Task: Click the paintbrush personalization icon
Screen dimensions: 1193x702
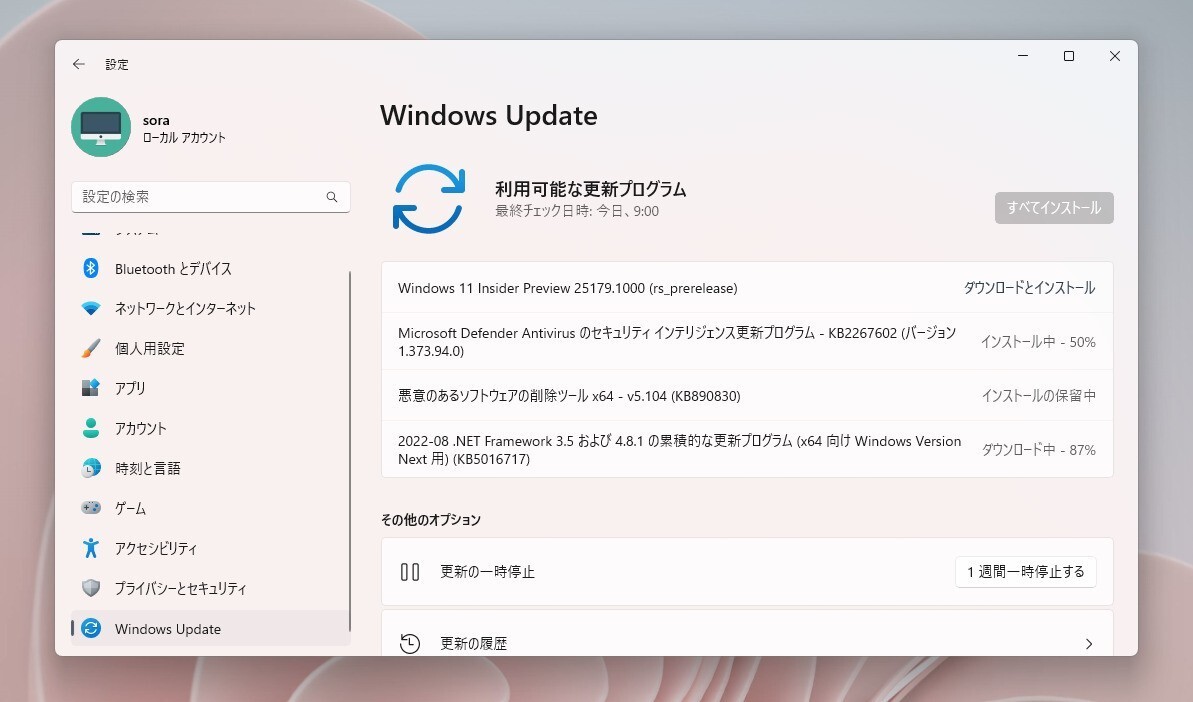Action: (x=91, y=348)
